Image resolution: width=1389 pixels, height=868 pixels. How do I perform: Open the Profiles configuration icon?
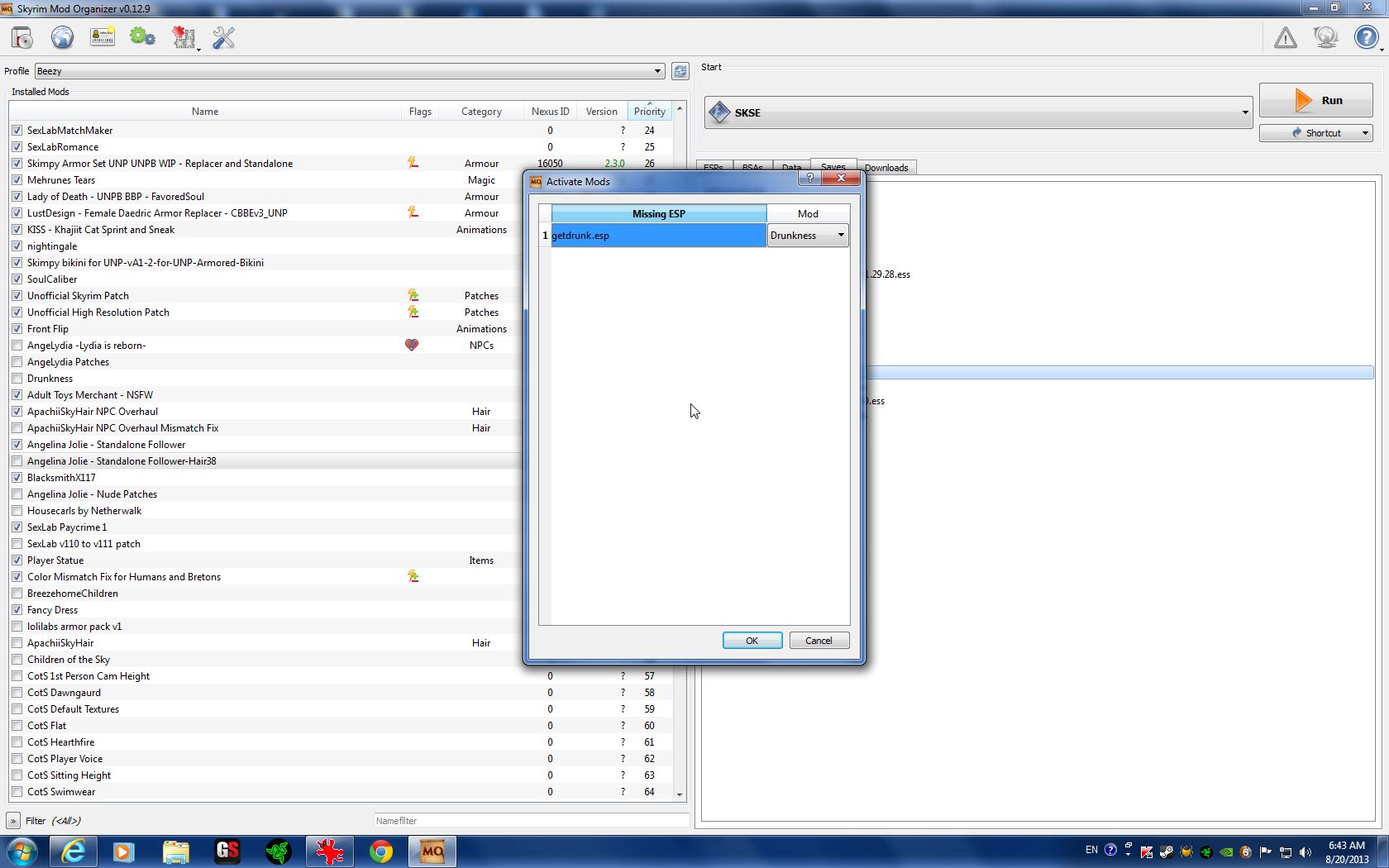[103, 38]
